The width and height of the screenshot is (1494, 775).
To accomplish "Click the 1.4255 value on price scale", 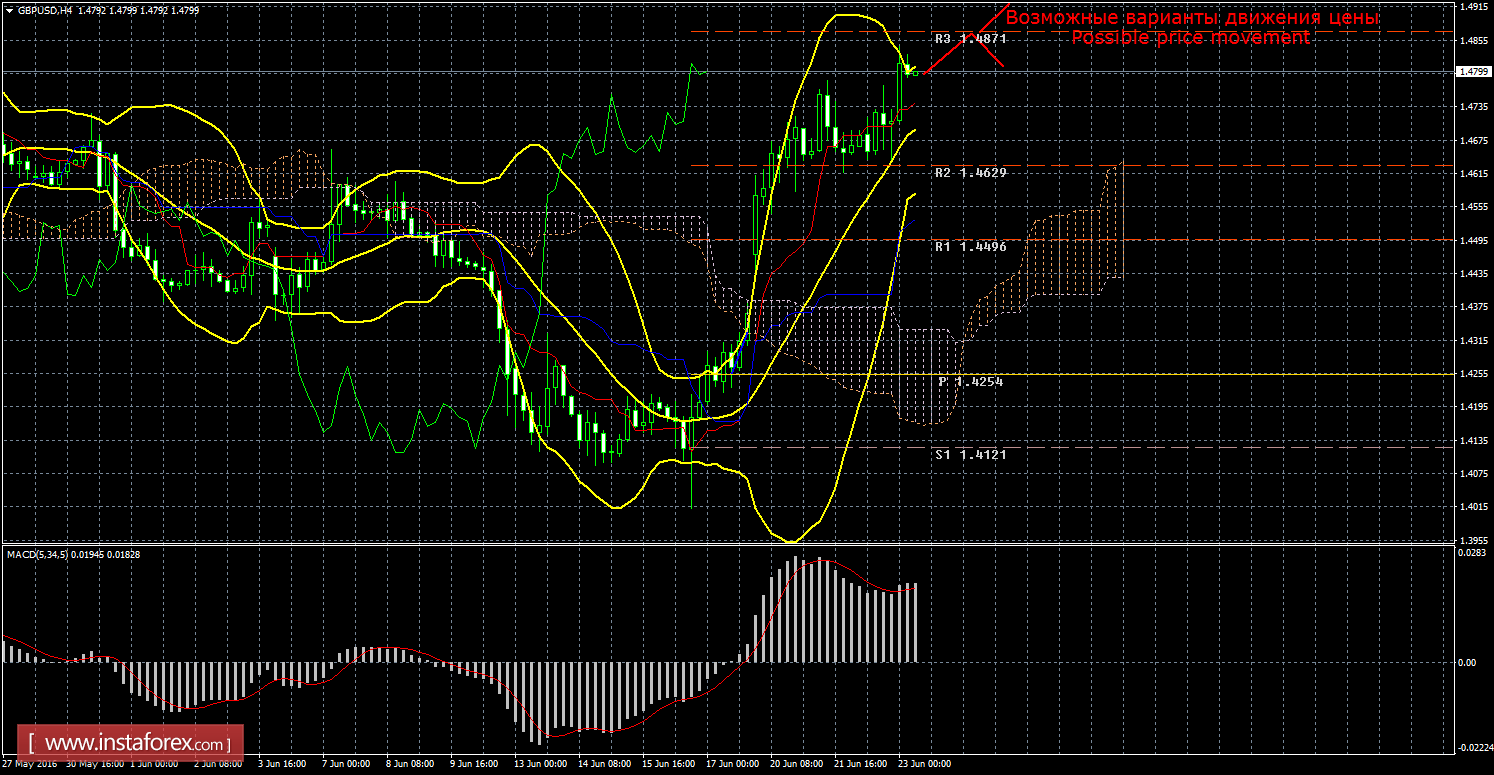I will click(1472, 373).
